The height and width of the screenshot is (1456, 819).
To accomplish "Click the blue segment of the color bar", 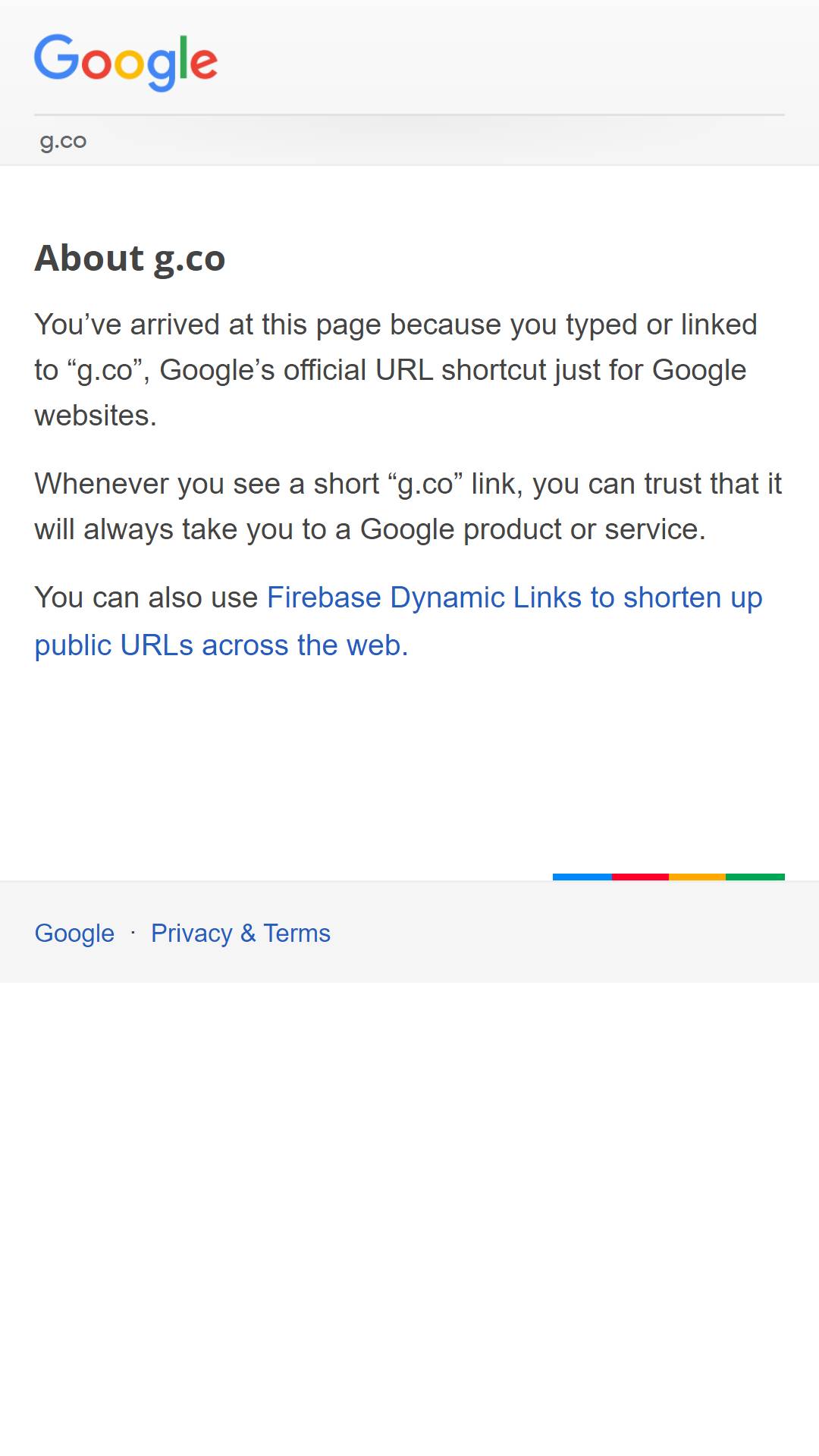I will coord(582,877).
